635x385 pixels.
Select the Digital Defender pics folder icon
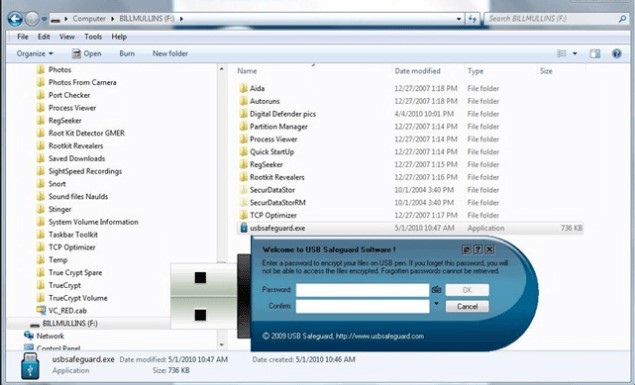243,114
